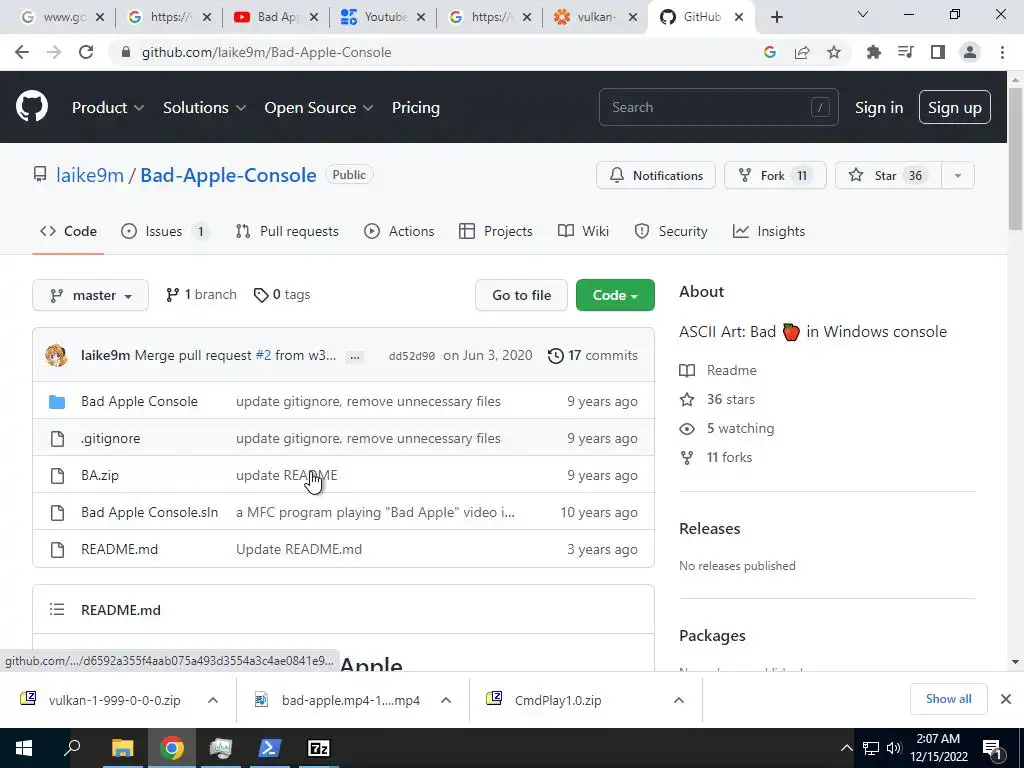Expand the Product menu

tap(108, 108)
